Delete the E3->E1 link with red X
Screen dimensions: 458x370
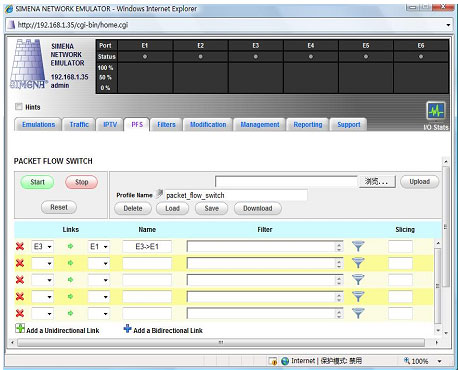click(20, 246)
